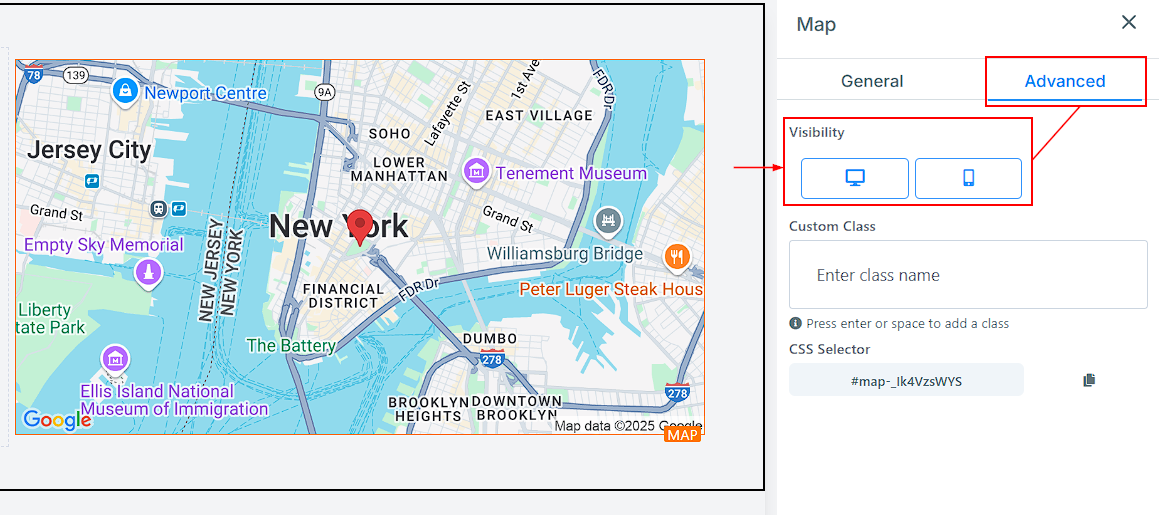Close the Map settings panel
This screenshot has width=1159, height=515.
pyautogui.click(x=1128, y=23)
